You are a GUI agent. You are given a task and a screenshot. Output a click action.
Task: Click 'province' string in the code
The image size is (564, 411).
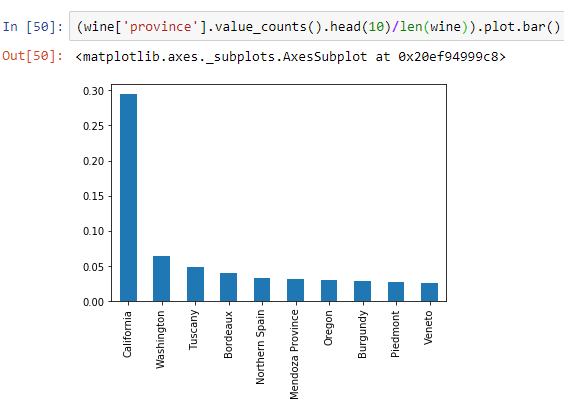click(161, 27)
